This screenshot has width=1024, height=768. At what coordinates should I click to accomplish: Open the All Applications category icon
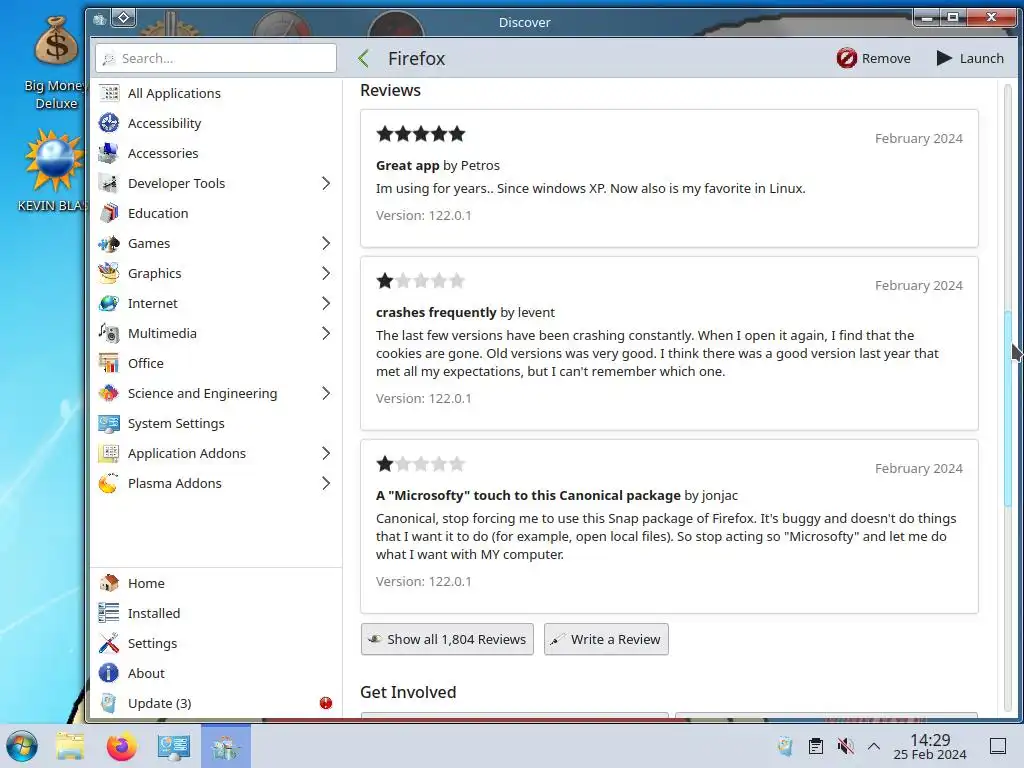pos(109,93)
